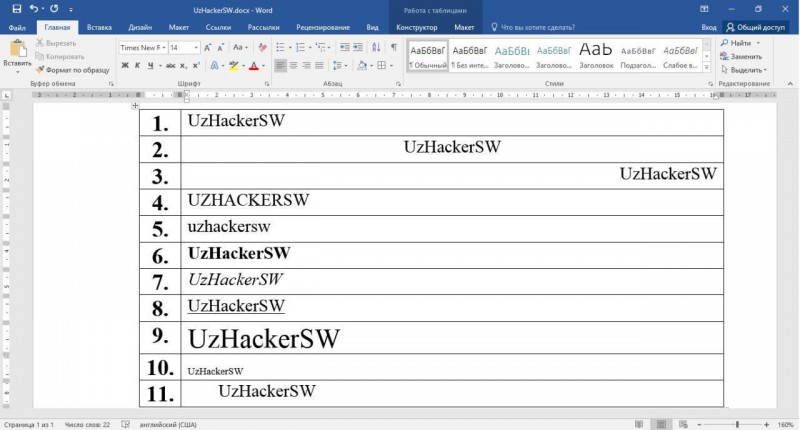800x430 pixels.
Task: Click the zoom slider handle
Action: click(x=737, y=424)
